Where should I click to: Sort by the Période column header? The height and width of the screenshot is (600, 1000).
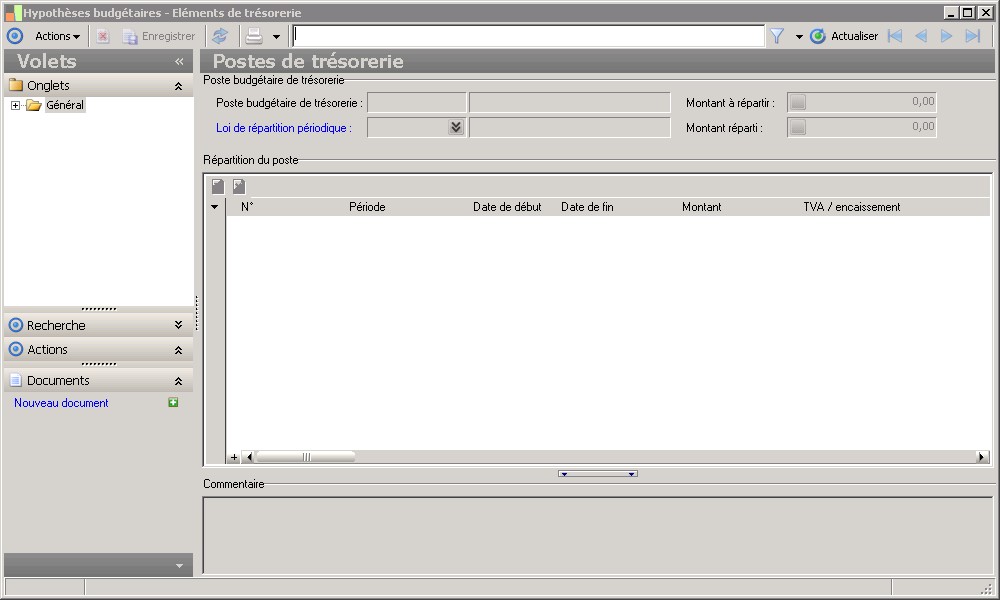pos(367,207)
